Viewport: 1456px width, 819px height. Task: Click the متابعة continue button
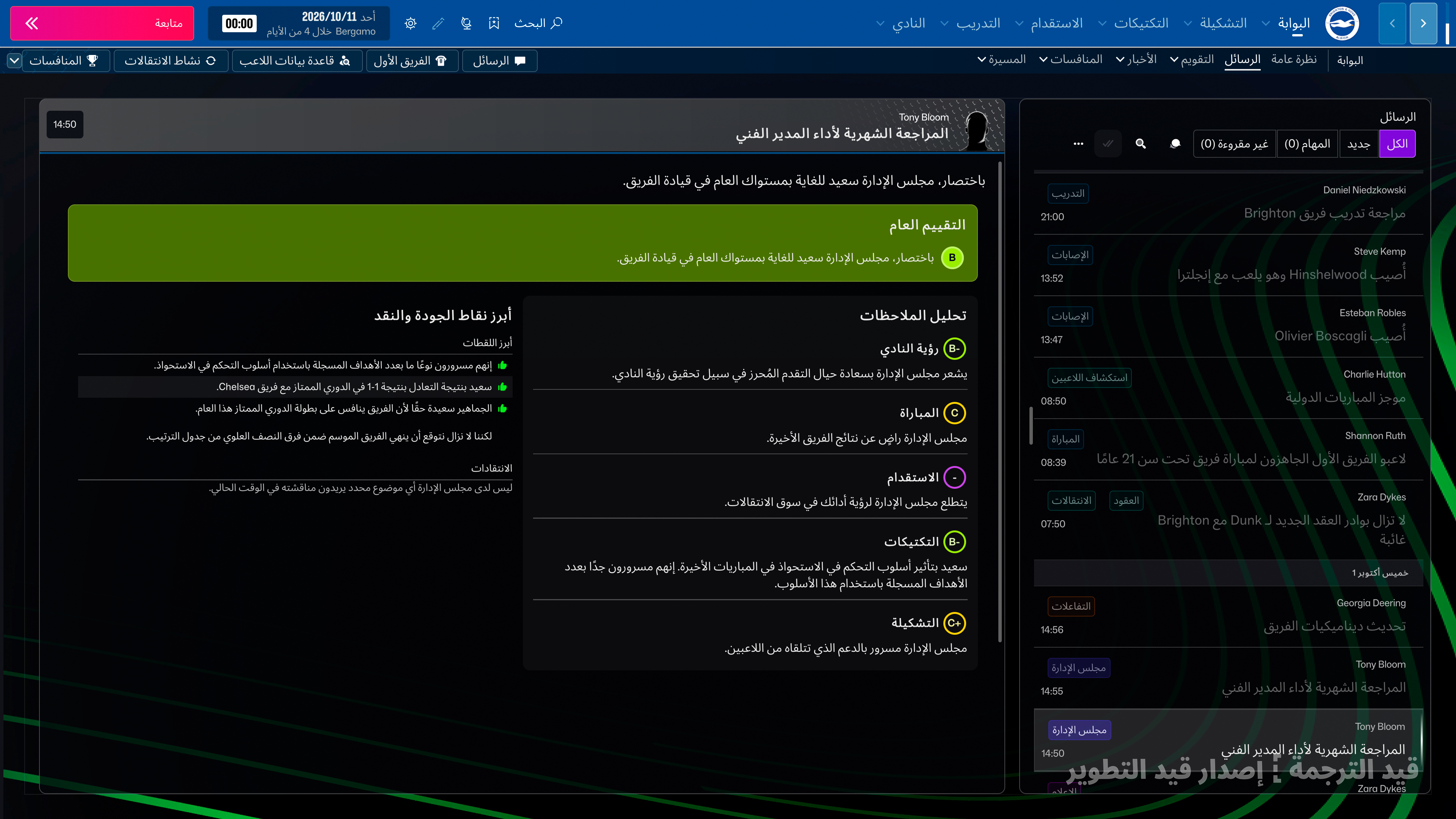pos(102,23)
